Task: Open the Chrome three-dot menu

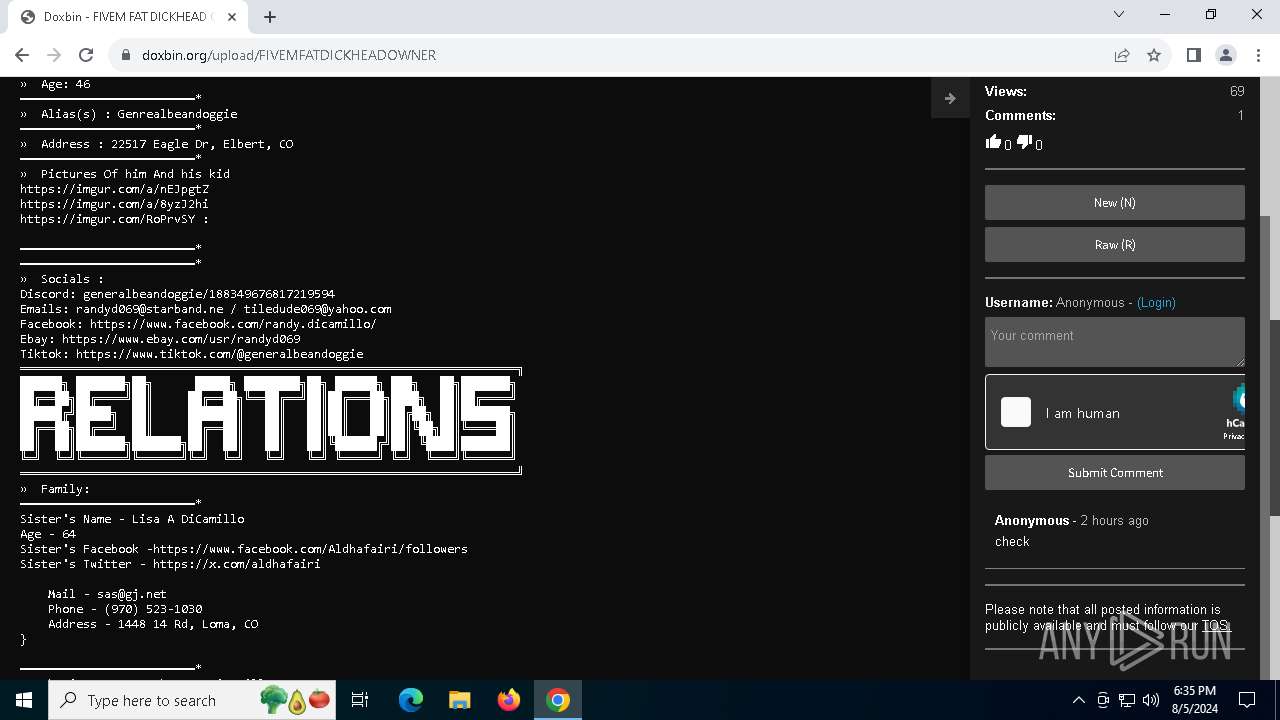Action: (1257, 55)
